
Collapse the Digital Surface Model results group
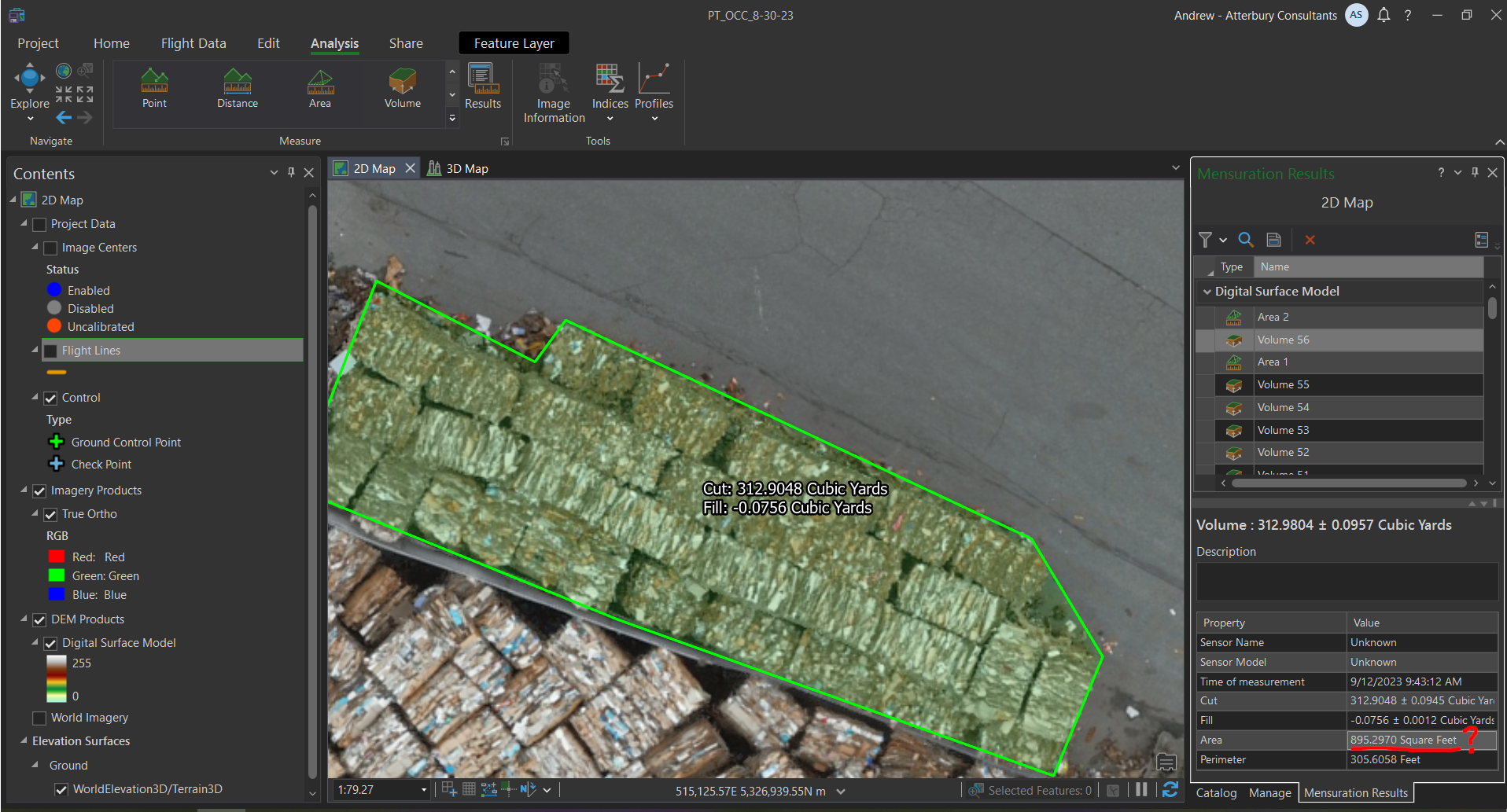click(1207, 291)
